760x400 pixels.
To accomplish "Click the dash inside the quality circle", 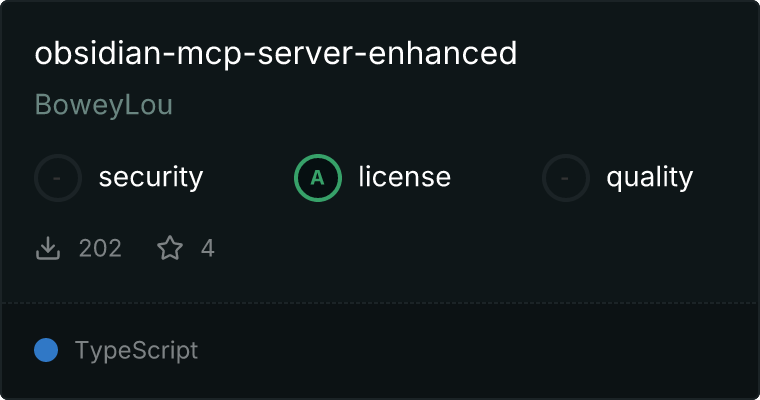I will 564,178.
